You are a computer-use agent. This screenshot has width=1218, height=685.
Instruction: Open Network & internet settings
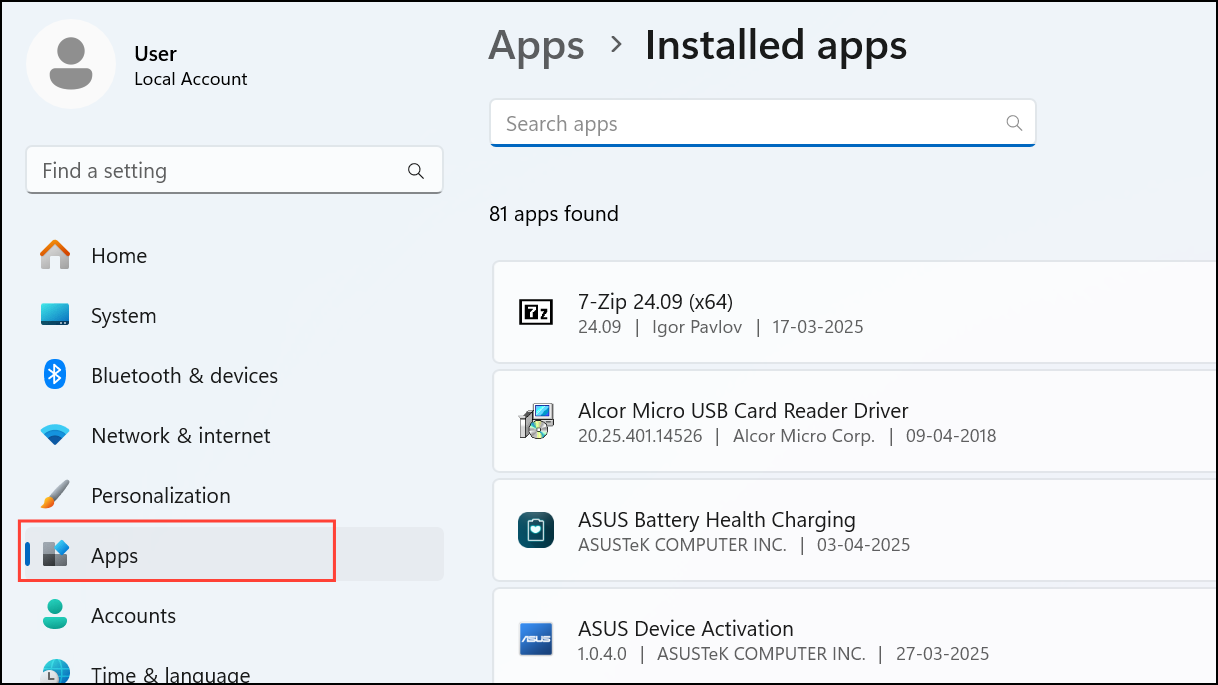coord(234,436)
